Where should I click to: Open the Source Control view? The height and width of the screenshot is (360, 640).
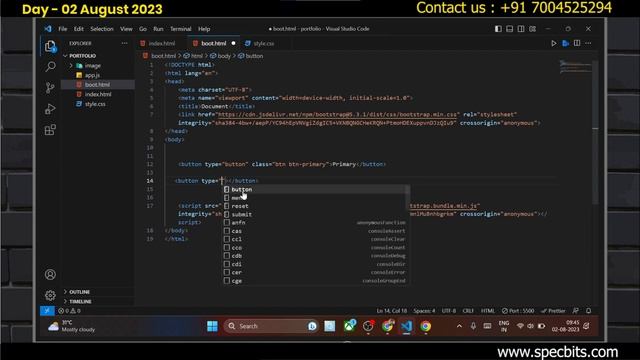[x=50, y=88]
